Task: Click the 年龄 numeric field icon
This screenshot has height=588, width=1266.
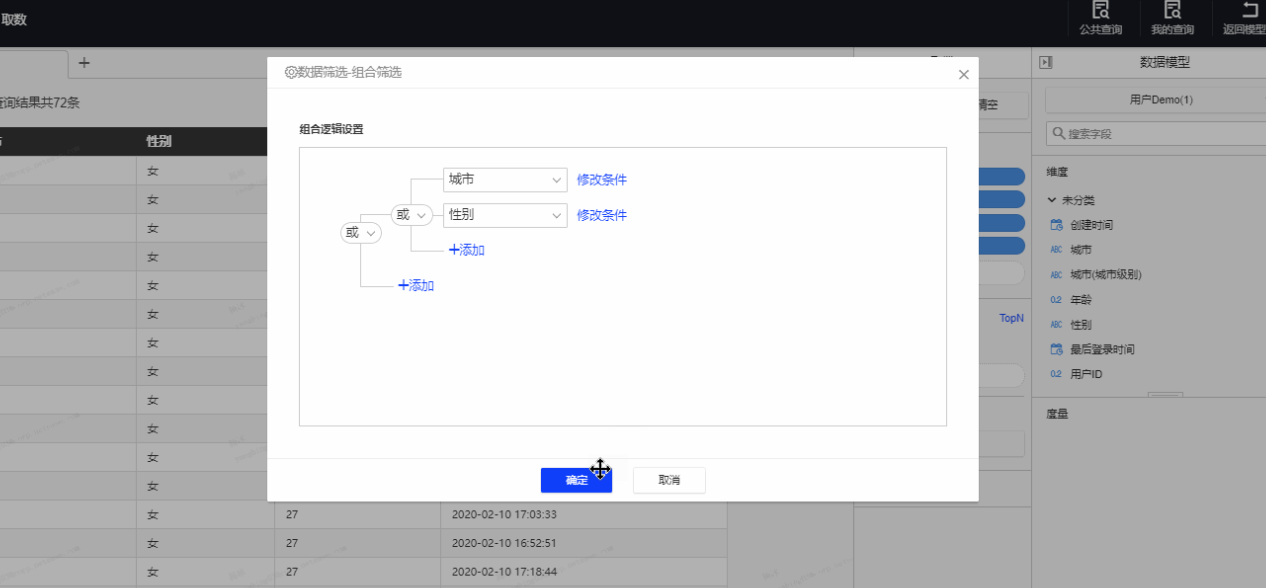Action: [1056, 300]
